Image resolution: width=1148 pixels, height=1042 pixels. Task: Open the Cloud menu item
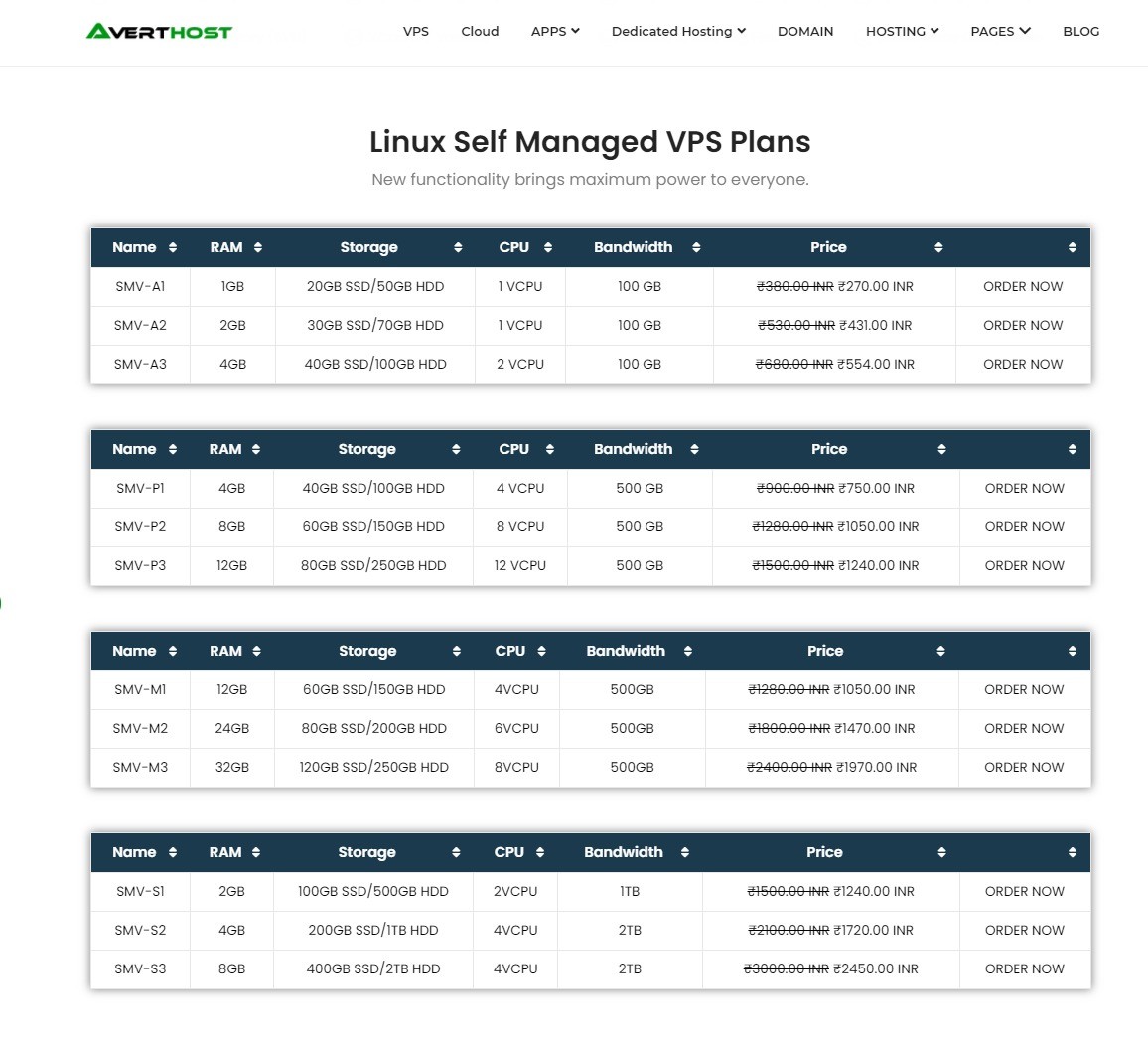[x=480, y=31]
